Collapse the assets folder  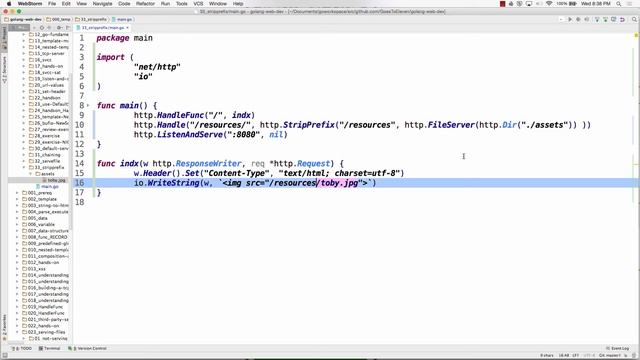(x=31, y=174)
